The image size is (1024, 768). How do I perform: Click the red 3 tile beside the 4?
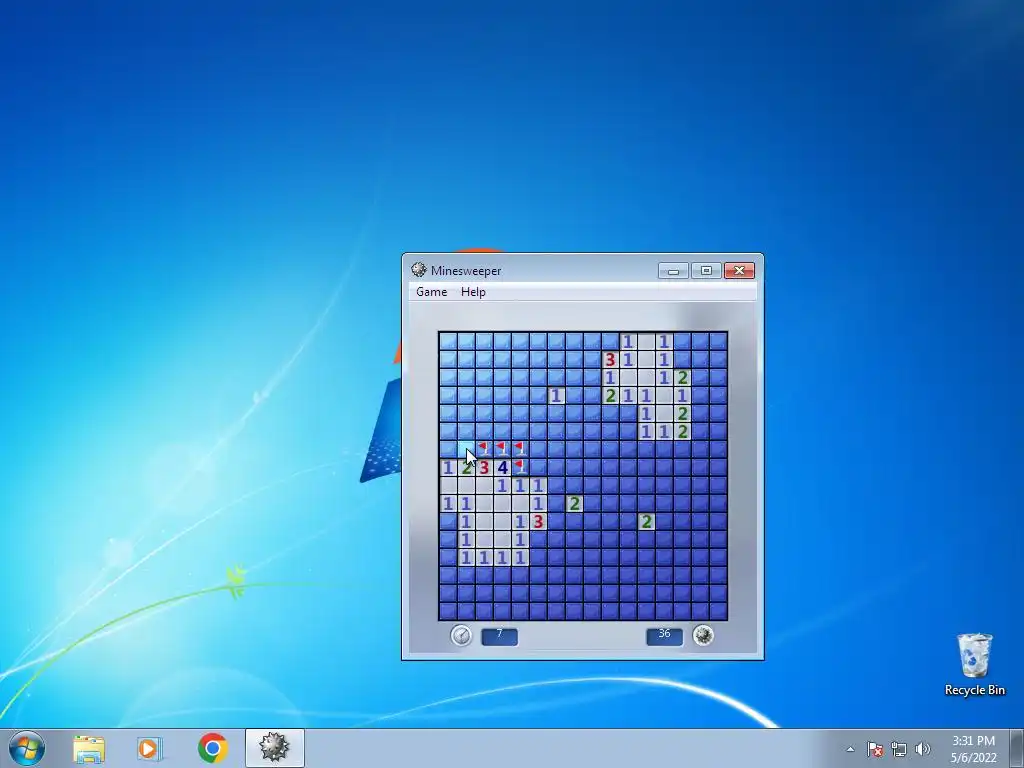click(x=484, y=467)
